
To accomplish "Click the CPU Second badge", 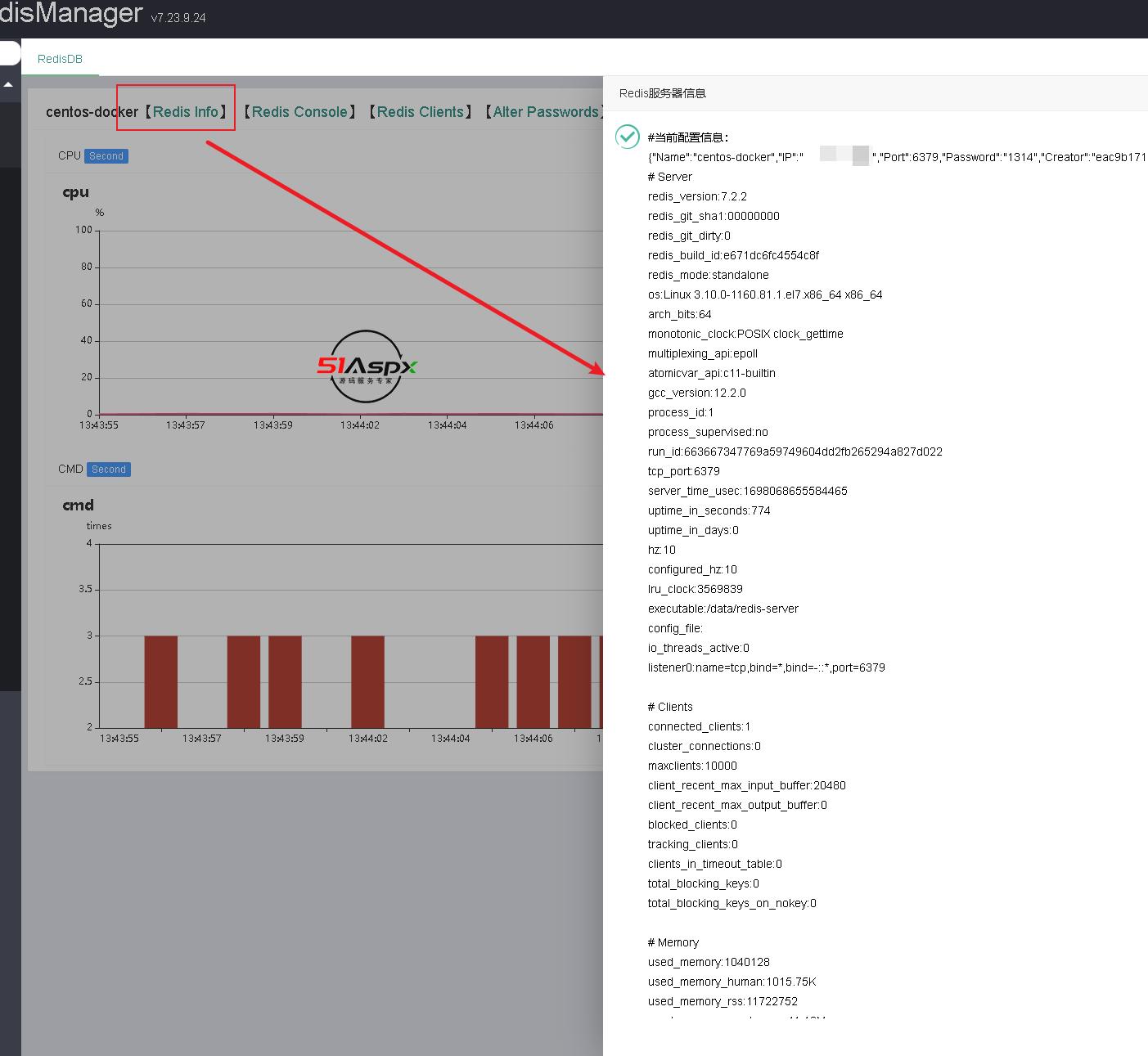I will (x=106, y=156).
